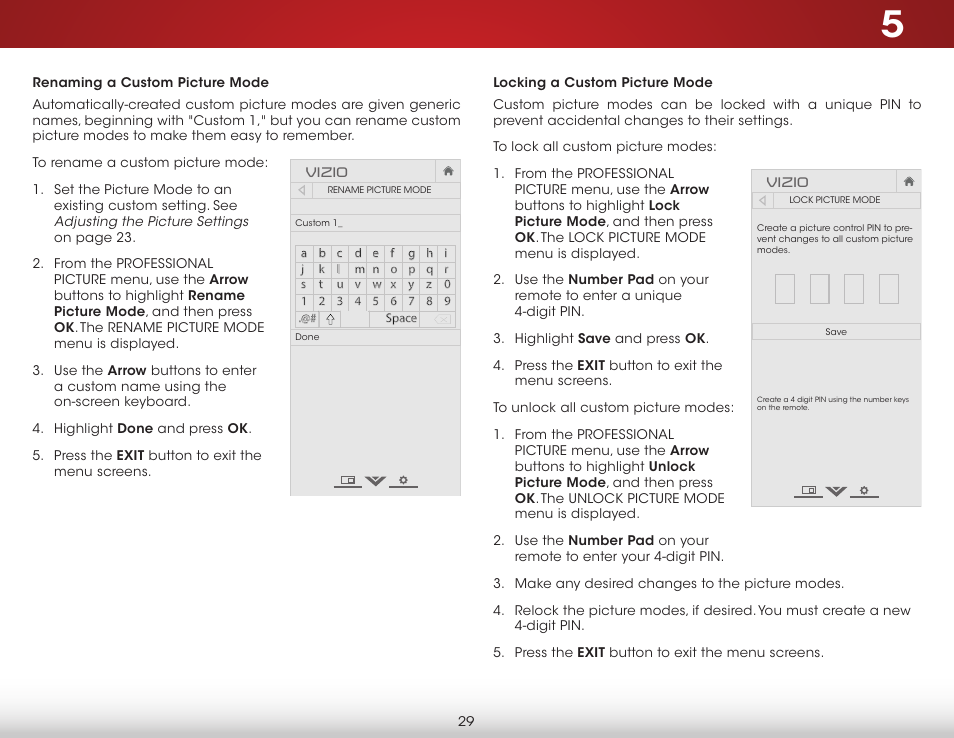Select the VIZIO V icon at the keyboard screen bottom
Screen dimensions: 954x738
[x=375, y=480]
